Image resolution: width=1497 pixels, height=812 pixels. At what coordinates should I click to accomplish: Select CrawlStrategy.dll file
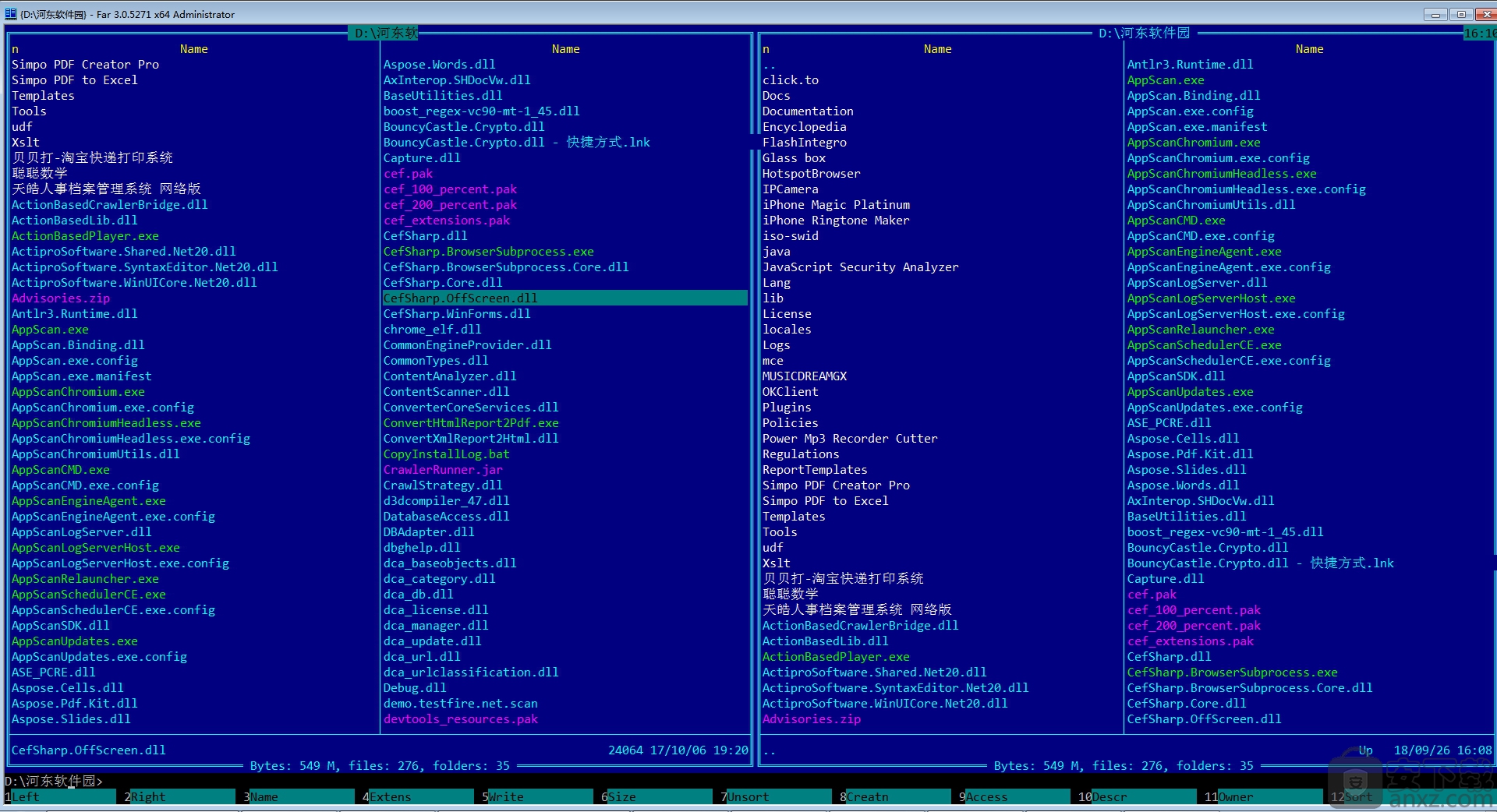tap(442, 485)
